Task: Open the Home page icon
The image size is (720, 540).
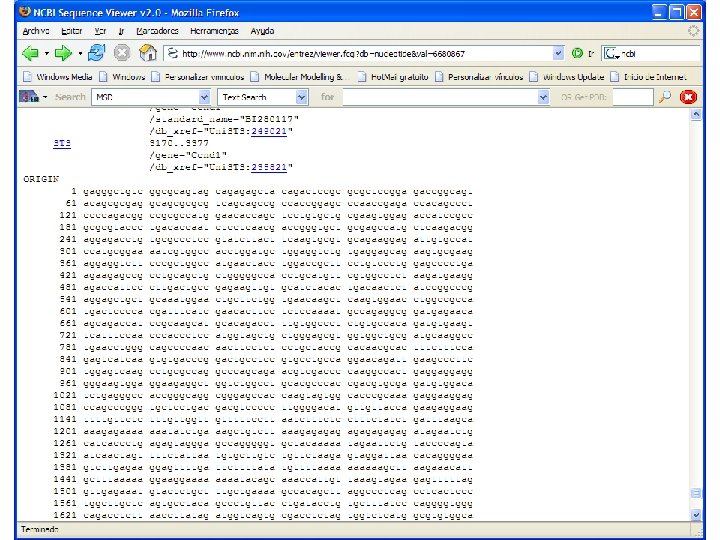Action: click(148, 53)
